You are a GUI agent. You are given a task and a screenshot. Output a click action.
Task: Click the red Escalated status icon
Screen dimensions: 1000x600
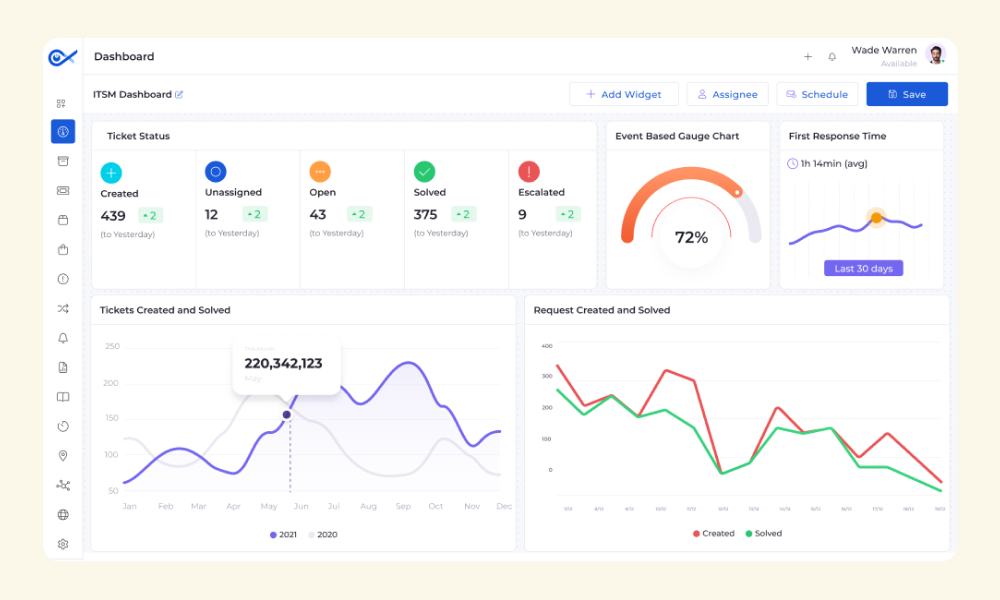point(529,172)
